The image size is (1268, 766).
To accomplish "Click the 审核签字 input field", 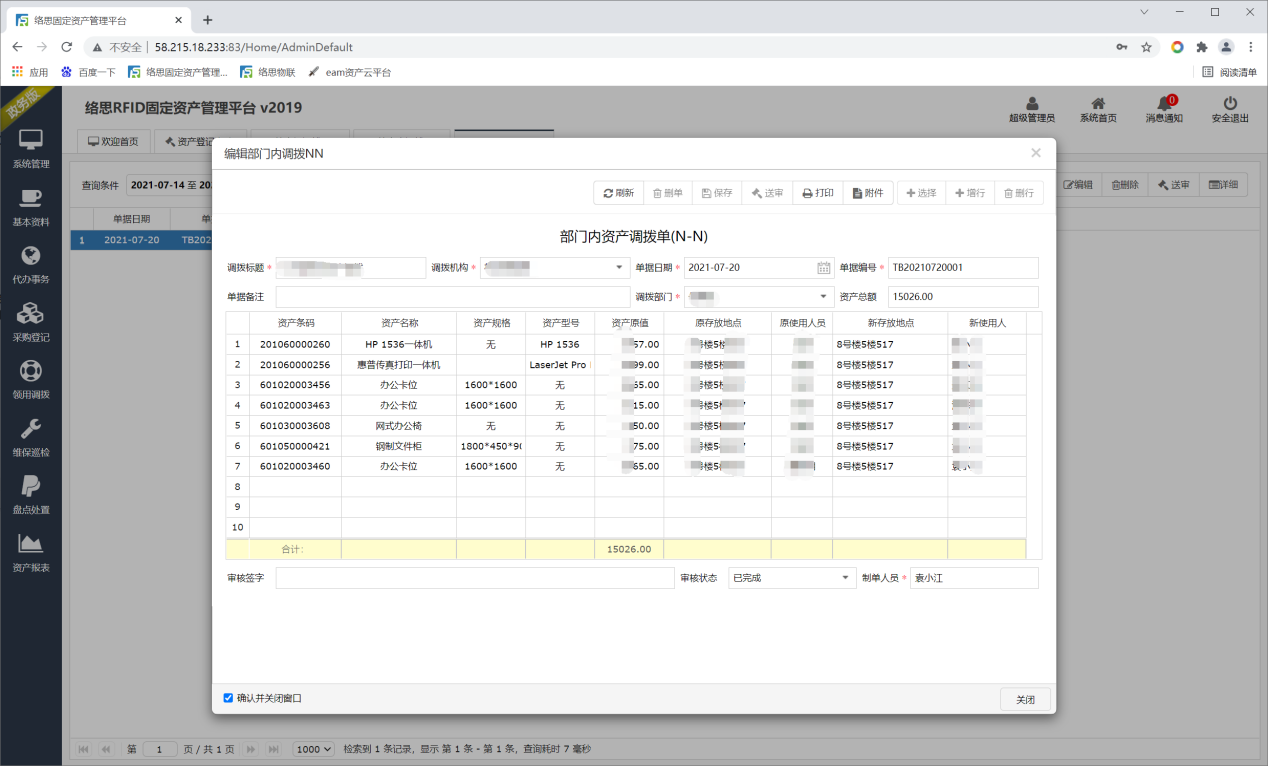I will coord(475,578).
